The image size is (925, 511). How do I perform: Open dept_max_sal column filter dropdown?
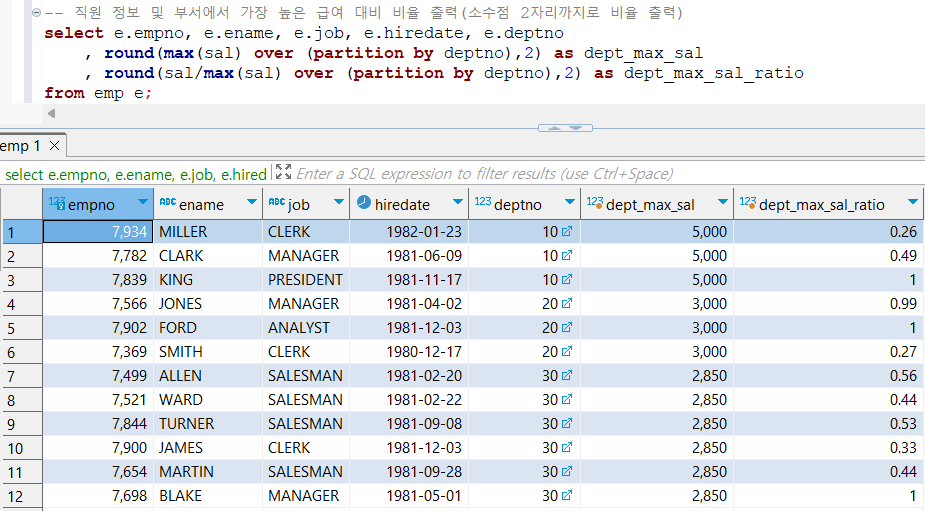723,202
